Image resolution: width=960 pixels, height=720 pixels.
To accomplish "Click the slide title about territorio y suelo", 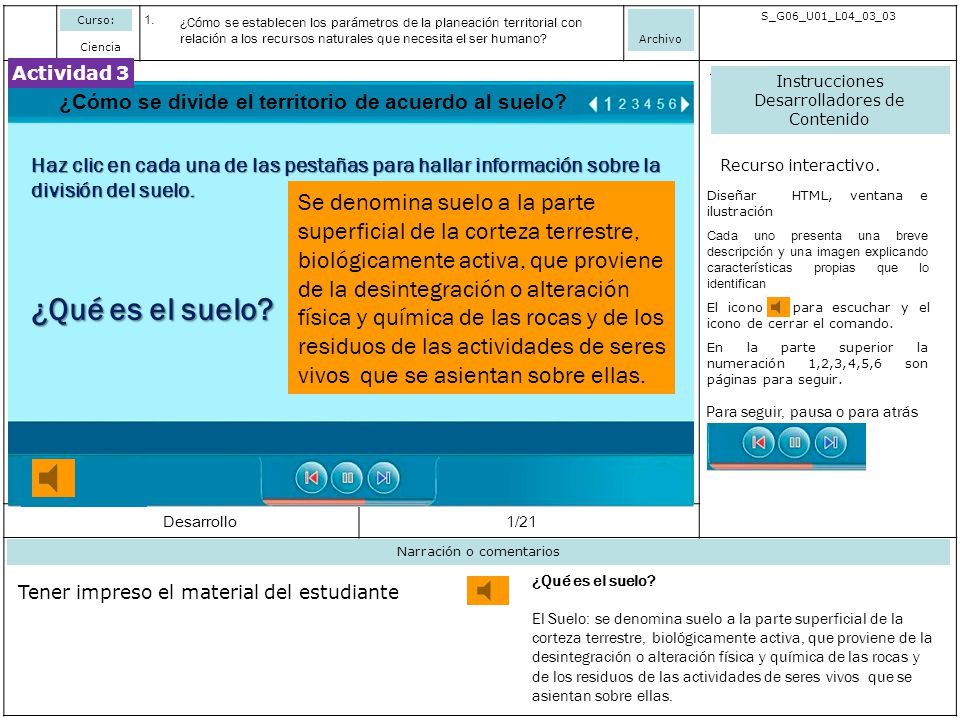I will tap(313, 102).
